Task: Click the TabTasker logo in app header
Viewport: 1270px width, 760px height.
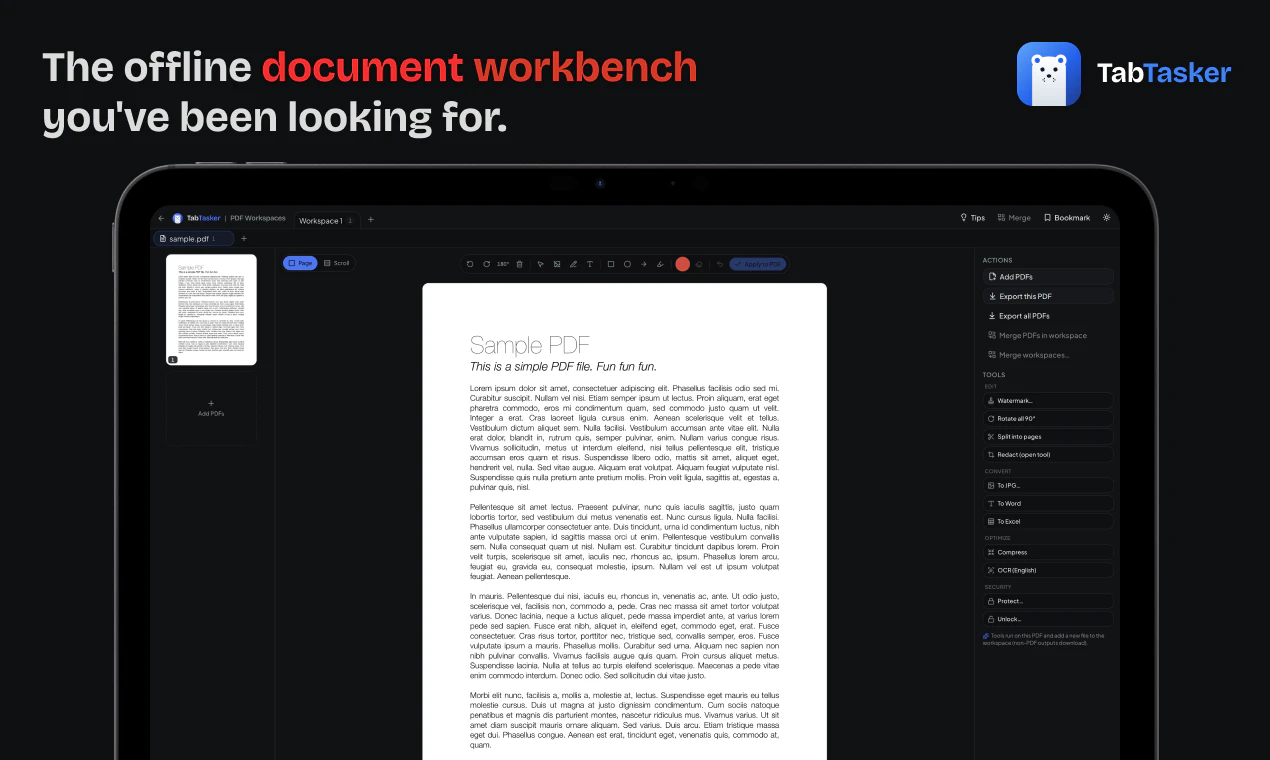Action: click(196, 218)
